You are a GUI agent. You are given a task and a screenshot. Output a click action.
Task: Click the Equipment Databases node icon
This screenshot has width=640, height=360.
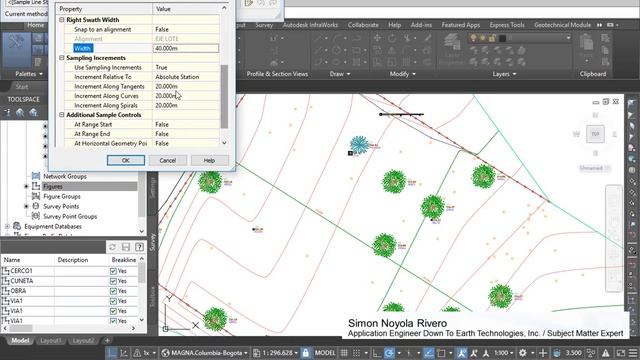click(x=17, y=226)
